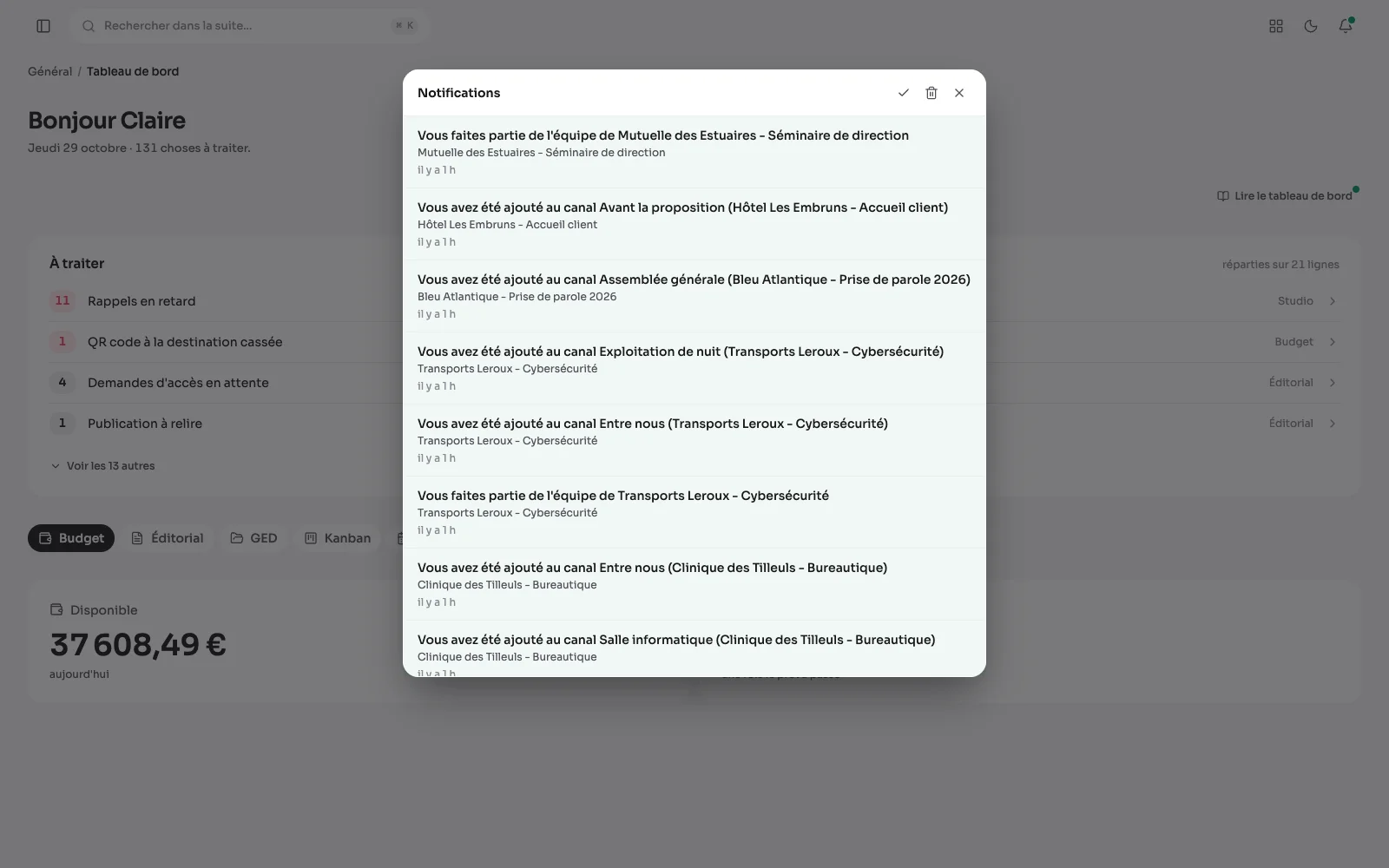Open notification about Mutuelle des Estuaires team
This screenshot has height=868, width=1389.
point(694,152)
